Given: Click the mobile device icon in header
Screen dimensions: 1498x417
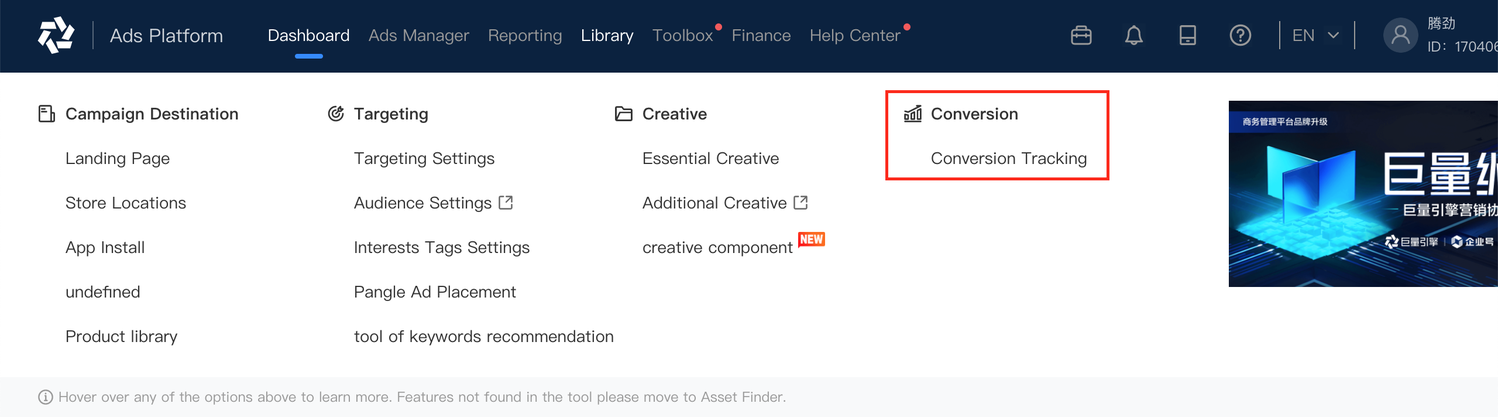Looking at the screenshot, I should (1187, 35).
